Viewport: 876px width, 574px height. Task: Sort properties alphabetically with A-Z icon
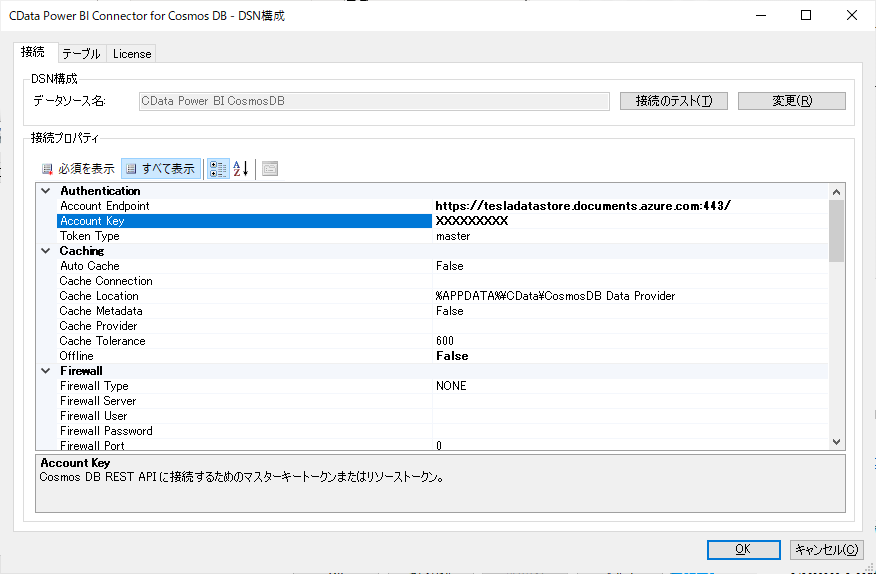click(x=241, y=168)
